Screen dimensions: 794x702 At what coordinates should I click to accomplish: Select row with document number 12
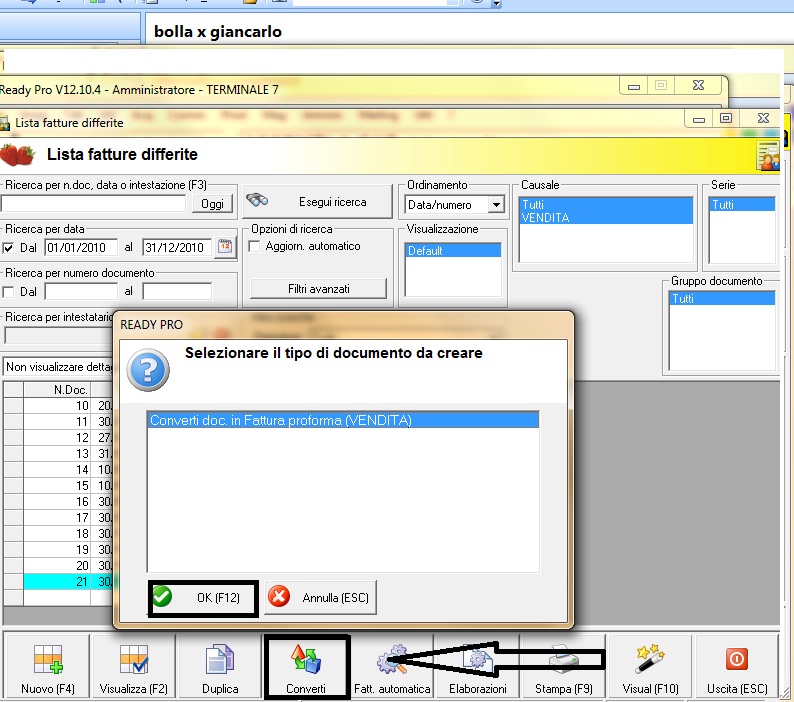tap(57, 438)
